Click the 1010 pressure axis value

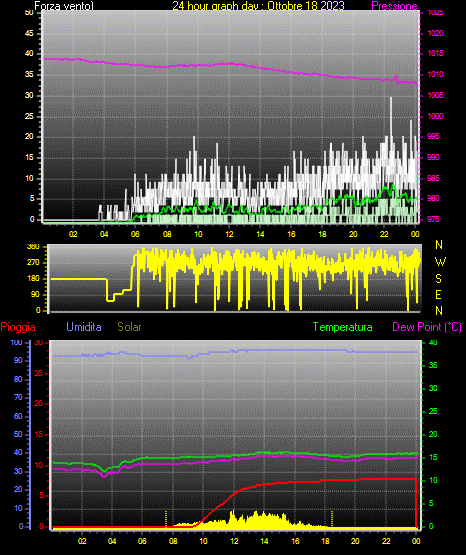(x=436, y=74)
